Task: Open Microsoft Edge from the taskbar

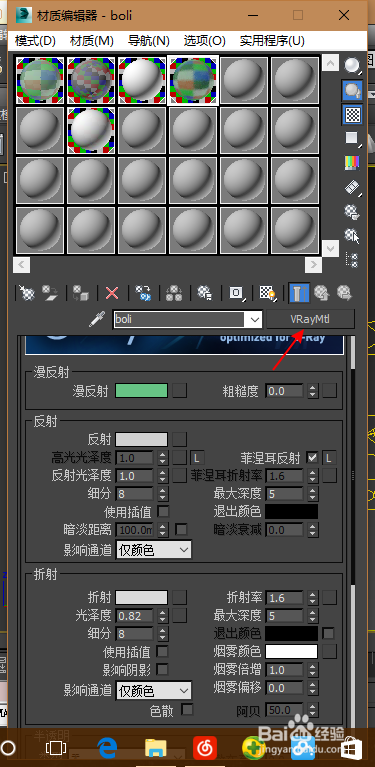Action: pyautogui.click(x=106, y=748)
